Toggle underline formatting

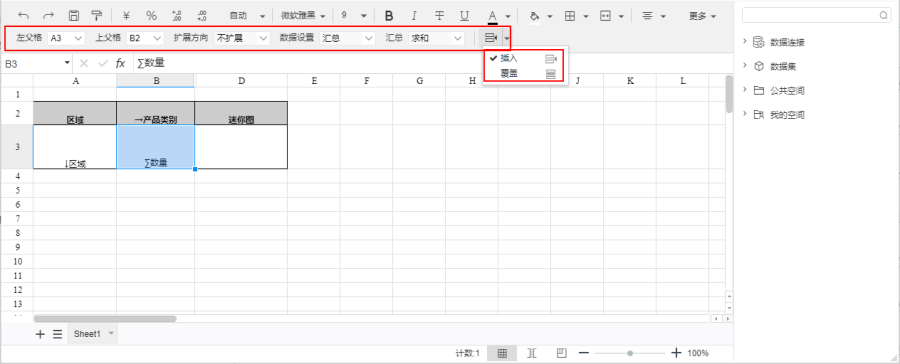(464, 16)
